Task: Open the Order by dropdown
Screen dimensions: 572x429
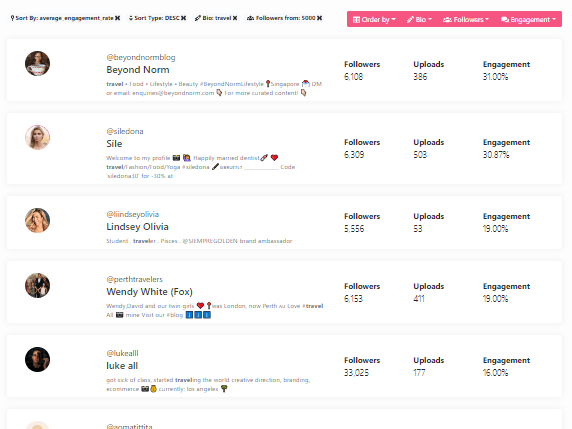Action: click(374, 19)
